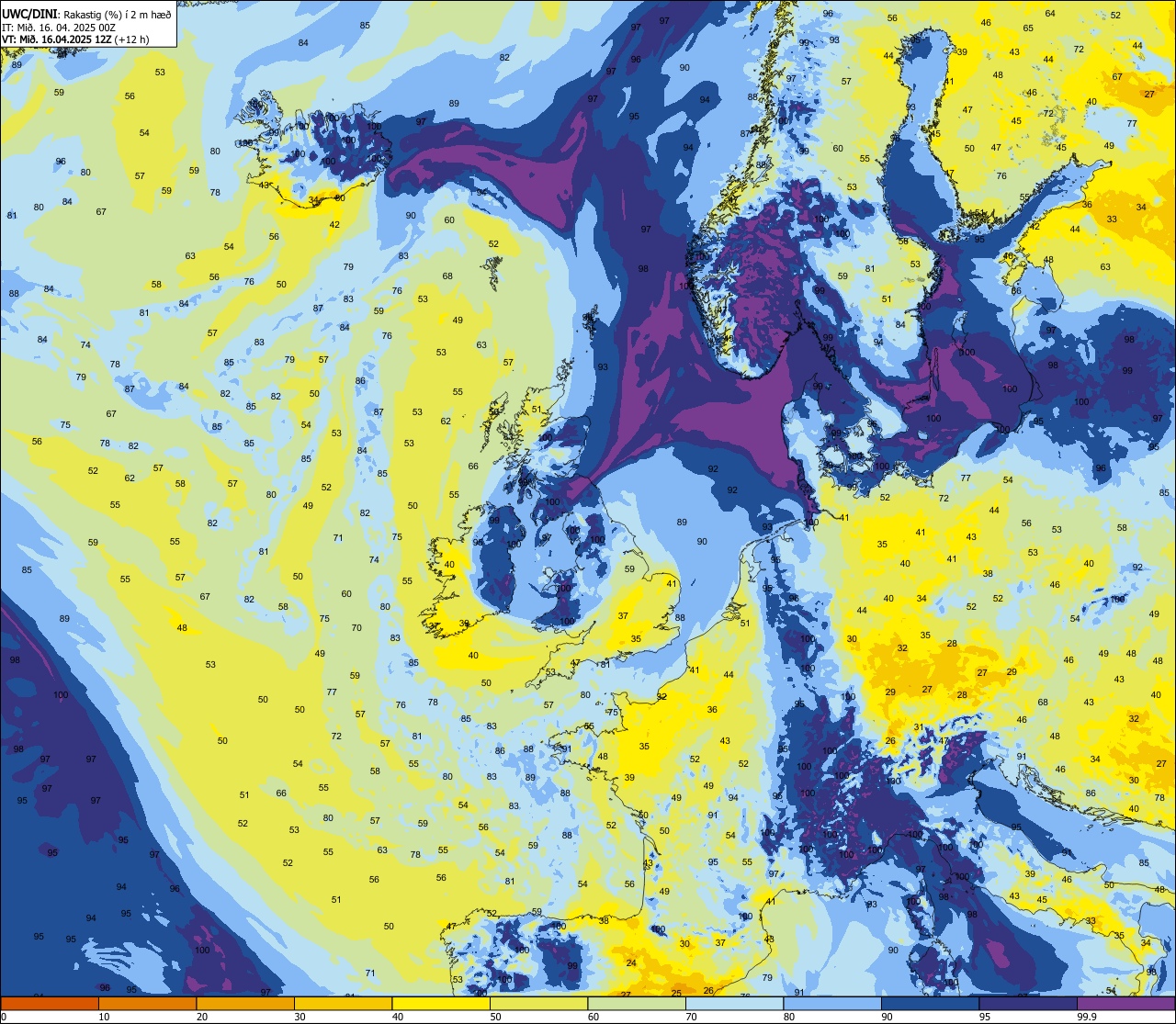Click the legend scale label '80'

click(789, 1017)
